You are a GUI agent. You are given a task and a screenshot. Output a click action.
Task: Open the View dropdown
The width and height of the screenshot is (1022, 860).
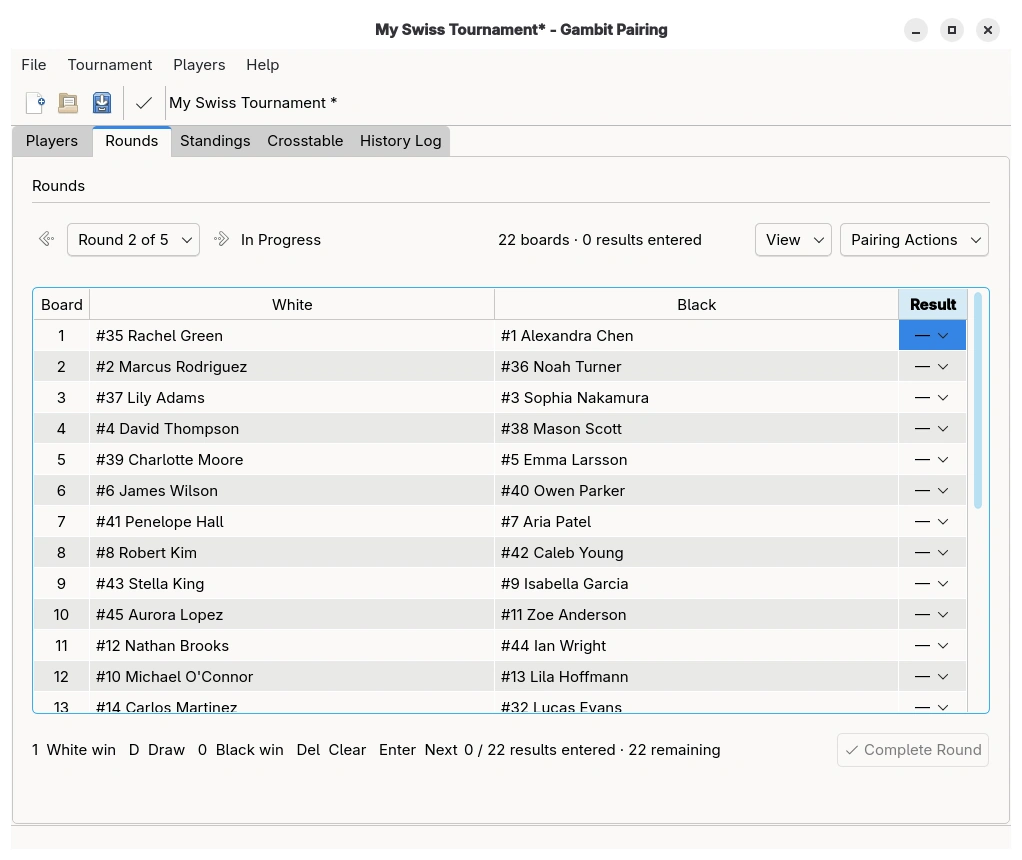click(x=793, y=240)
